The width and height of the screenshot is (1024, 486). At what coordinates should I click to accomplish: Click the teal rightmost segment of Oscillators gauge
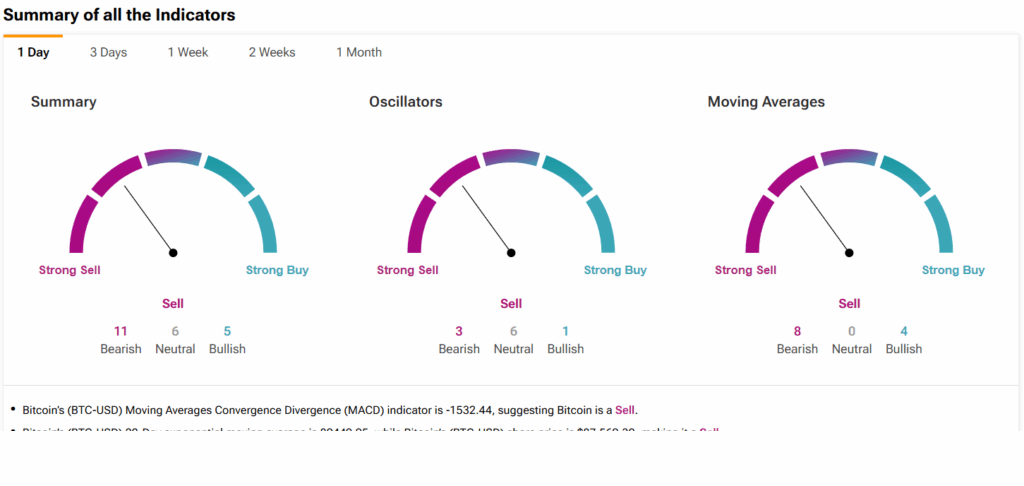pos(603,222)
